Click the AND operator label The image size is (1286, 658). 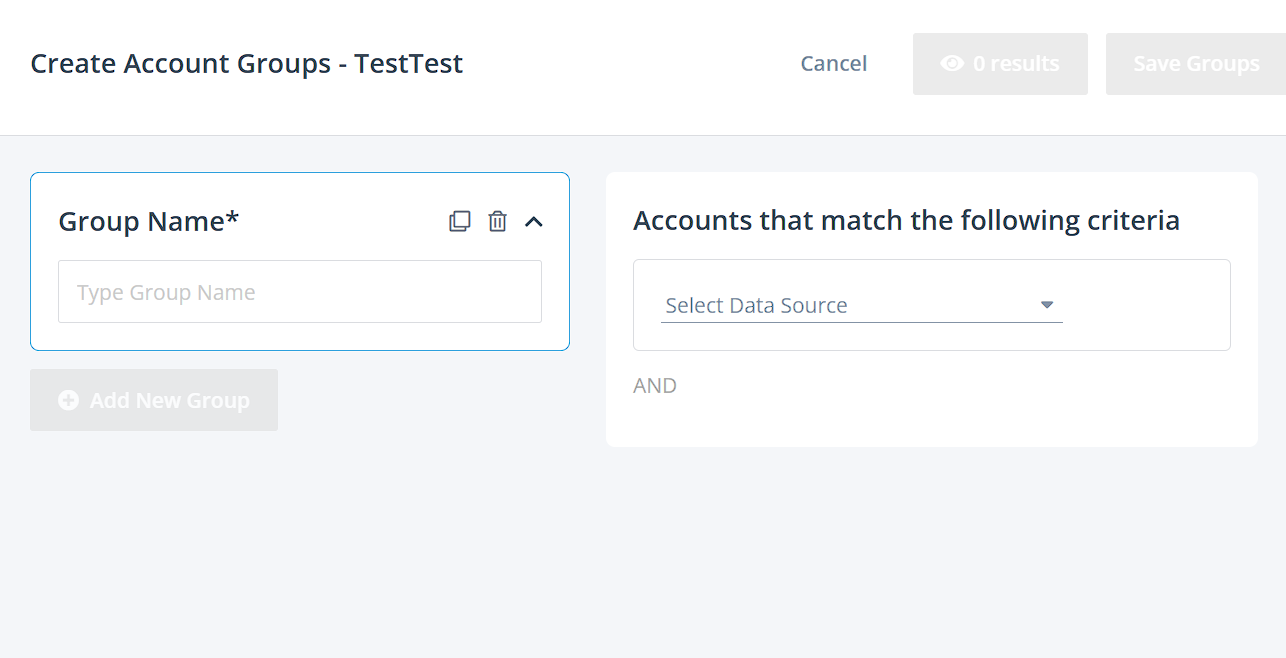point(655,386)
